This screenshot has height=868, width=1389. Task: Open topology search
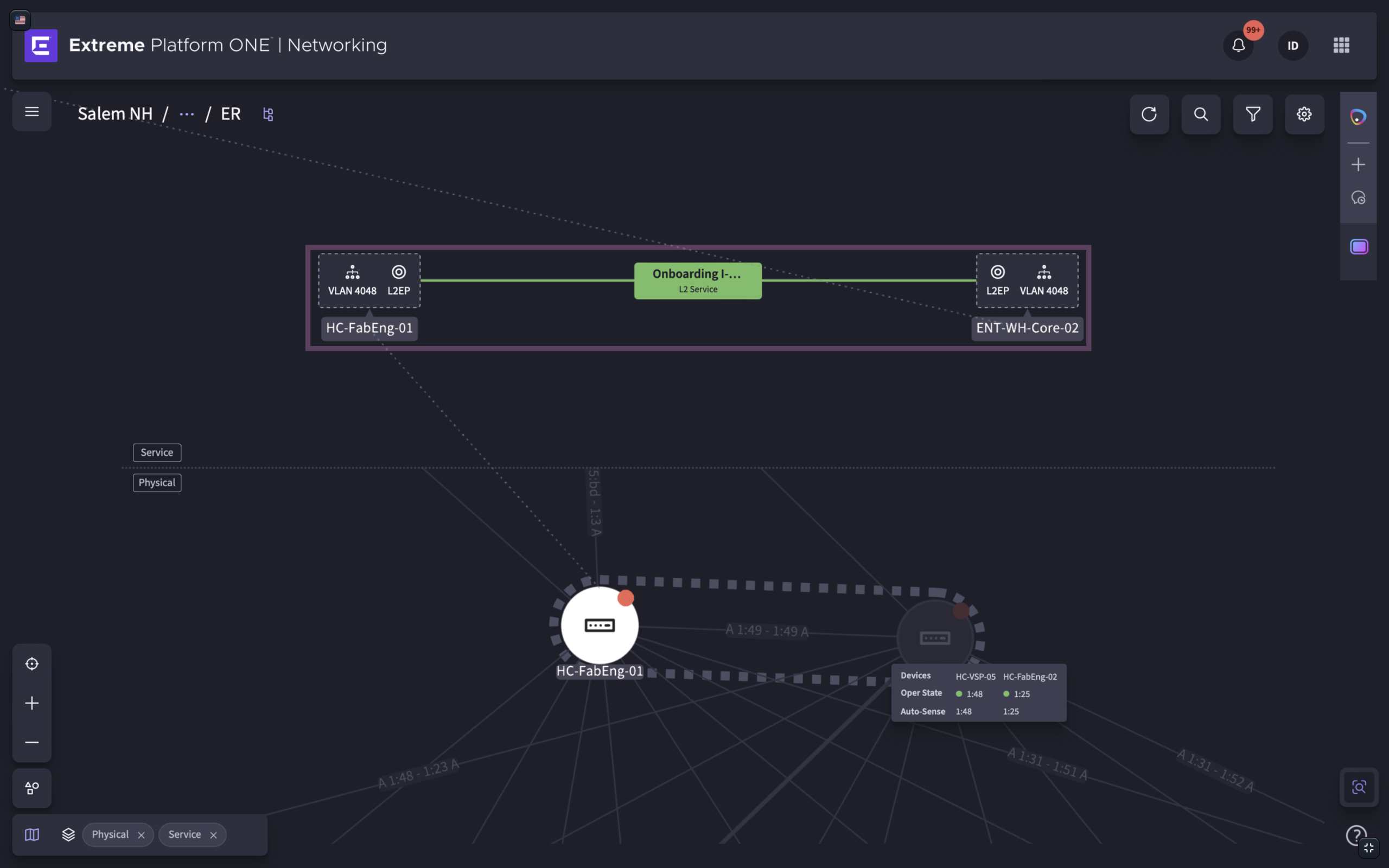[x=1201, y=114]
